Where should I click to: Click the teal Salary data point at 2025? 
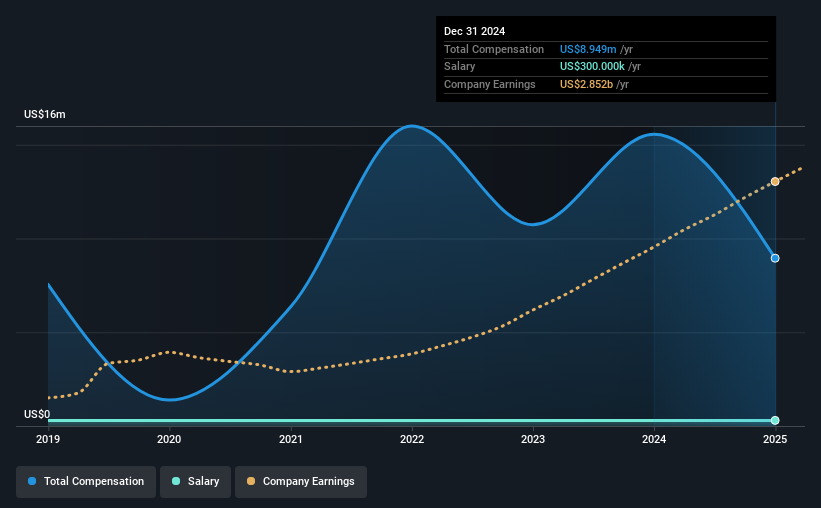(x=775, y=421)
